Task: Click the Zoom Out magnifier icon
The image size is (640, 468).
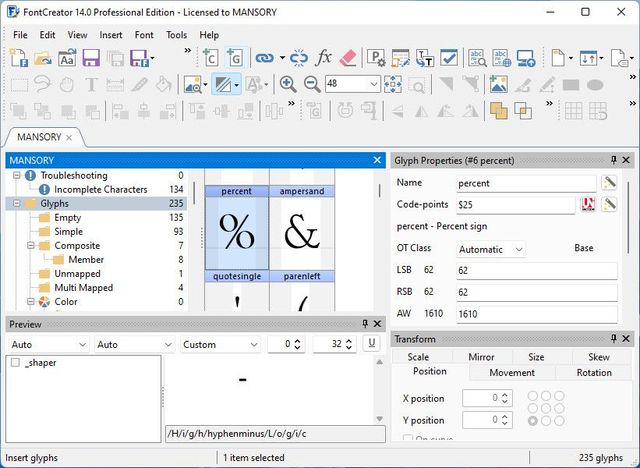Action: [x=311, y=84]
